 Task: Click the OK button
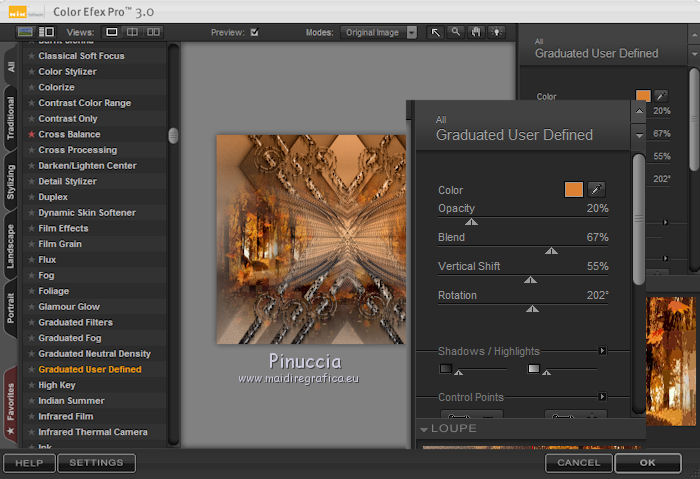point(647,463)
